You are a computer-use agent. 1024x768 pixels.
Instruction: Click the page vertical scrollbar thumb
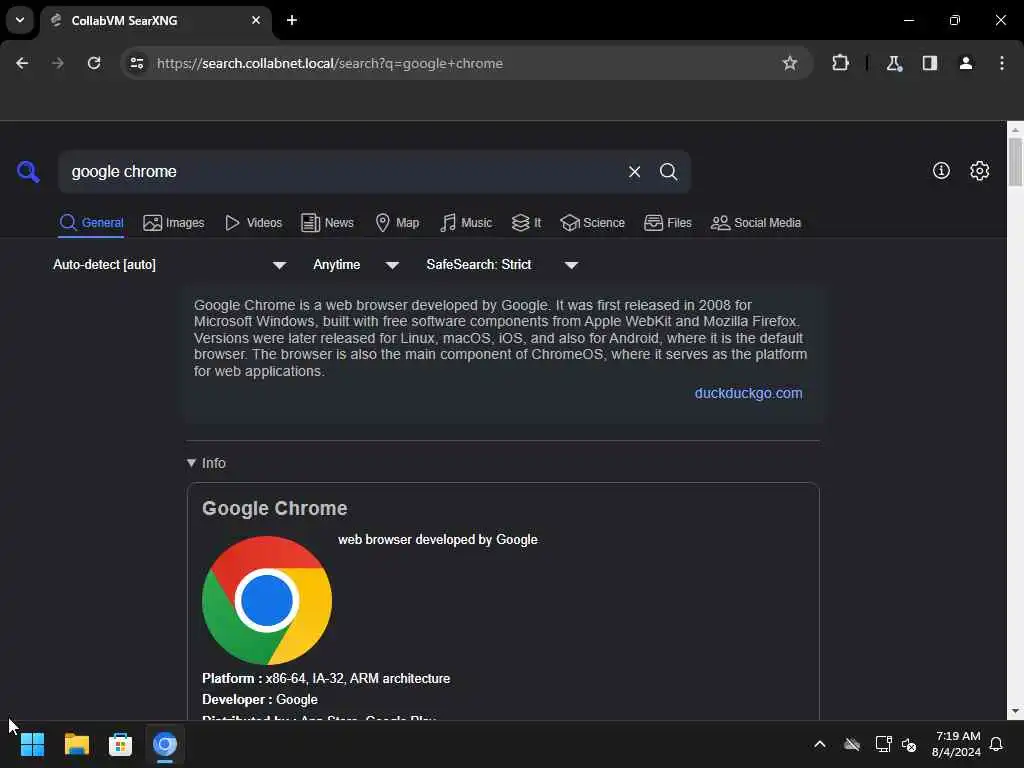1015,162
